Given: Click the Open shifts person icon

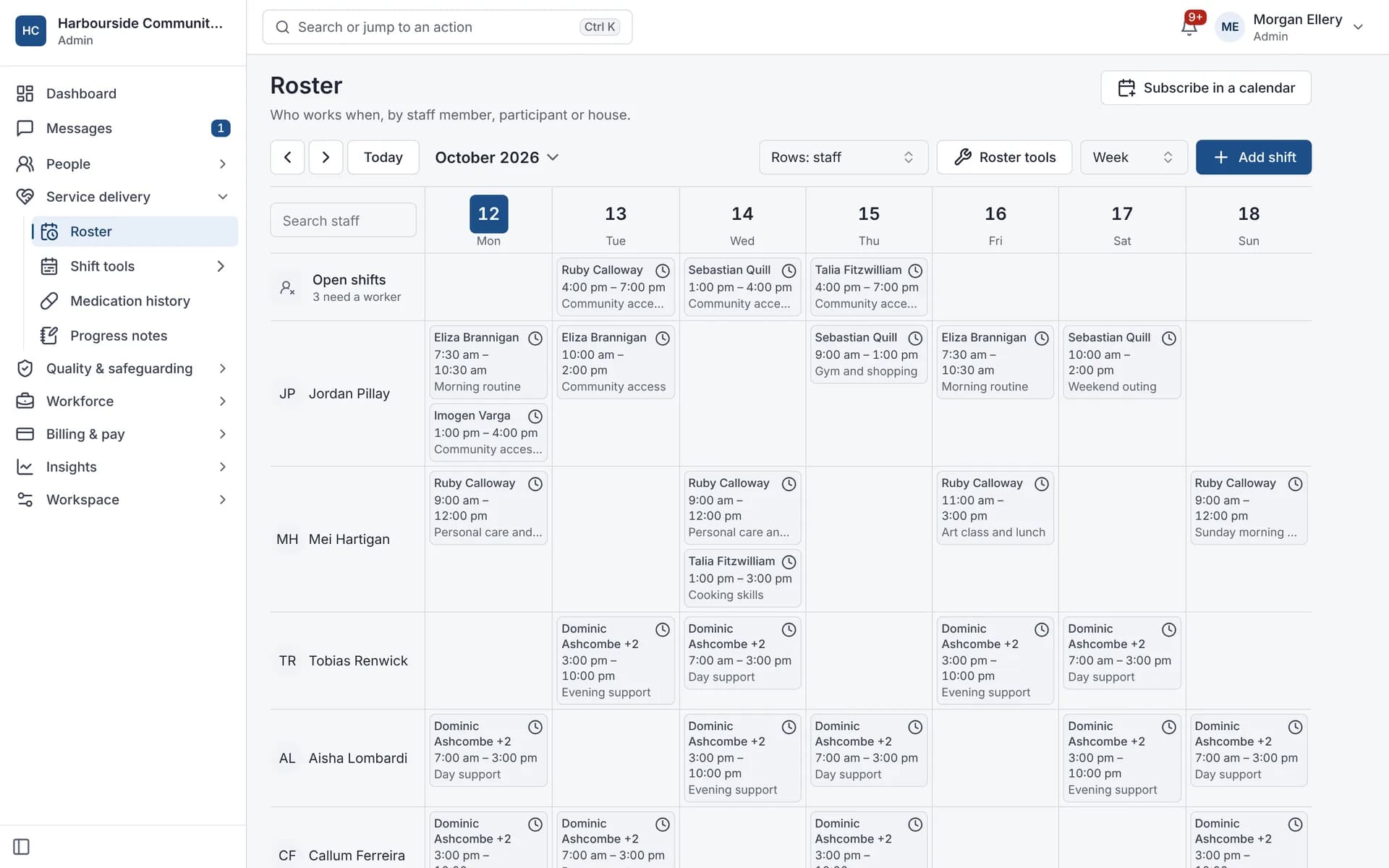Looking at the screenshot, I should click(x=287, y=288).
